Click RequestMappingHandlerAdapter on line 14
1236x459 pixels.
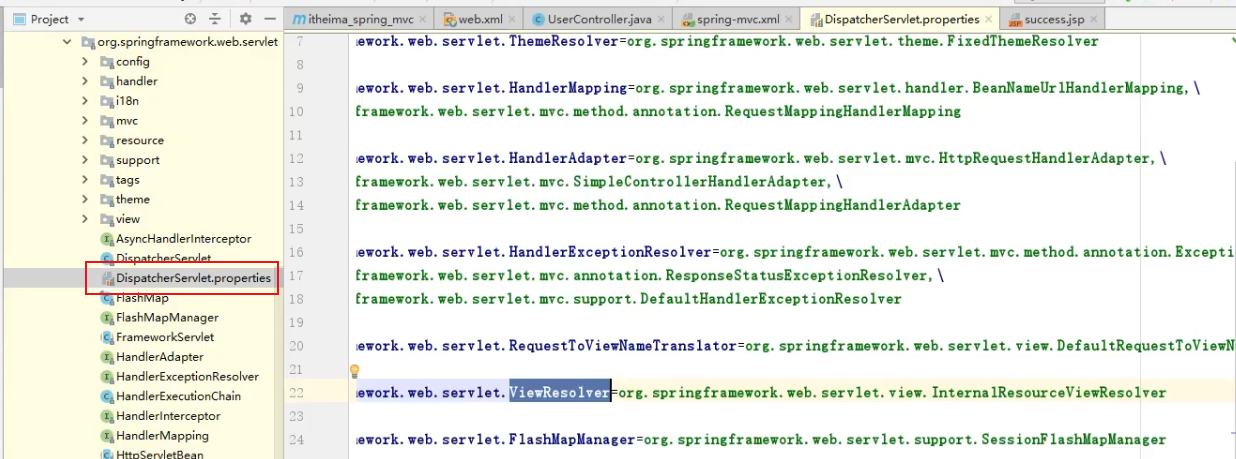tap(843, 205)
